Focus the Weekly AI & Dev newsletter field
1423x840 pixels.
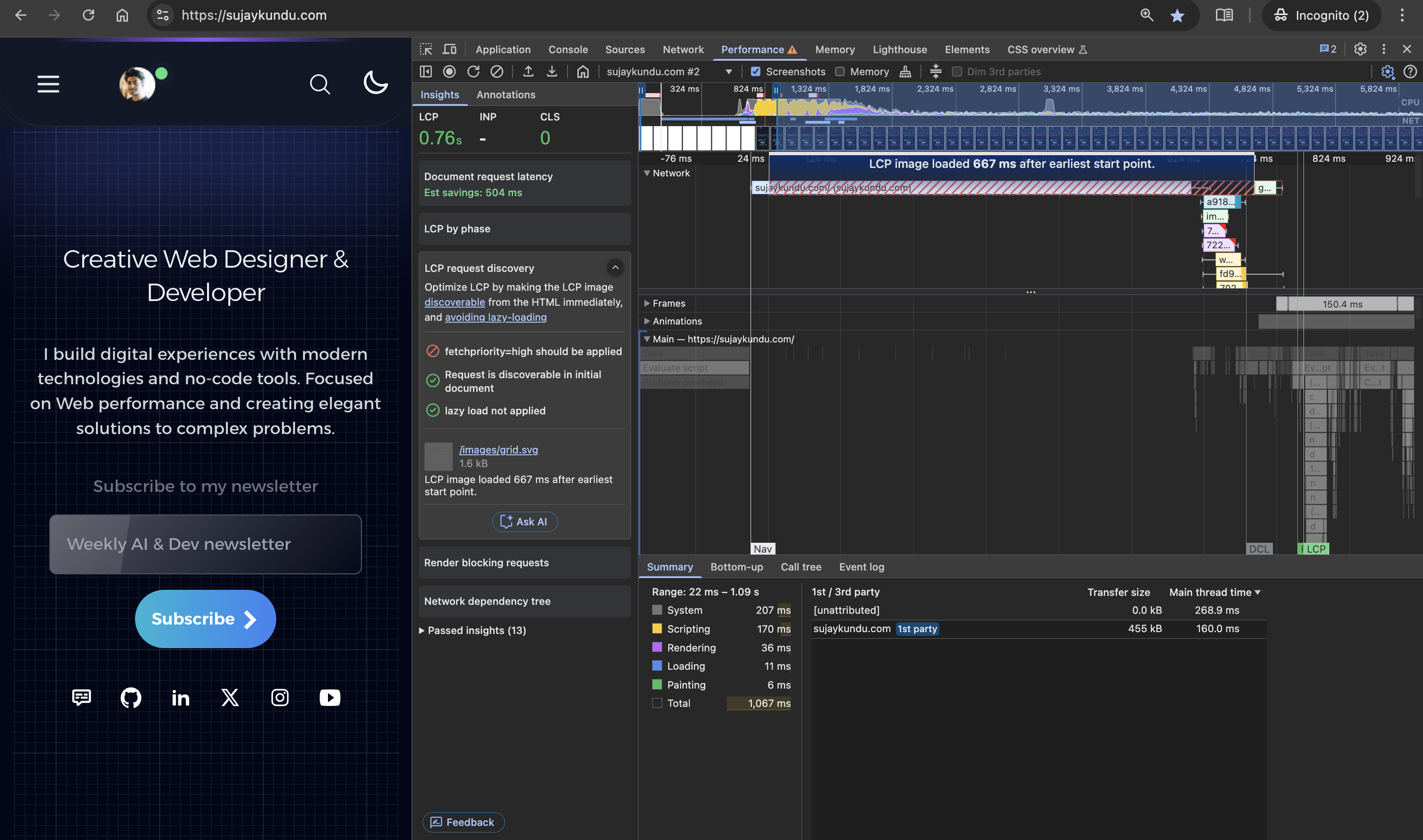[205, 544]
